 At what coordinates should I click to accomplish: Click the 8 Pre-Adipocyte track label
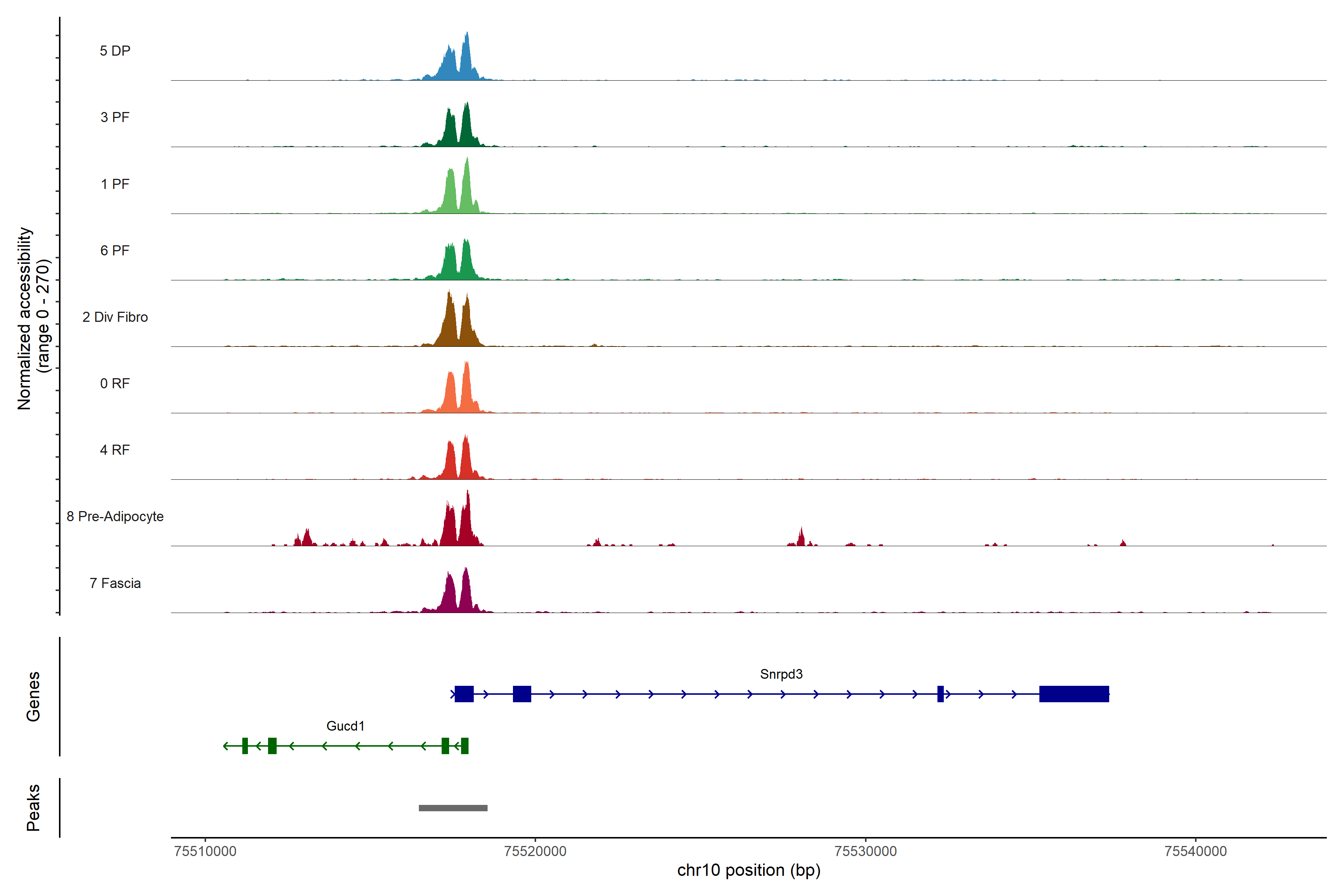click(115, 517)
